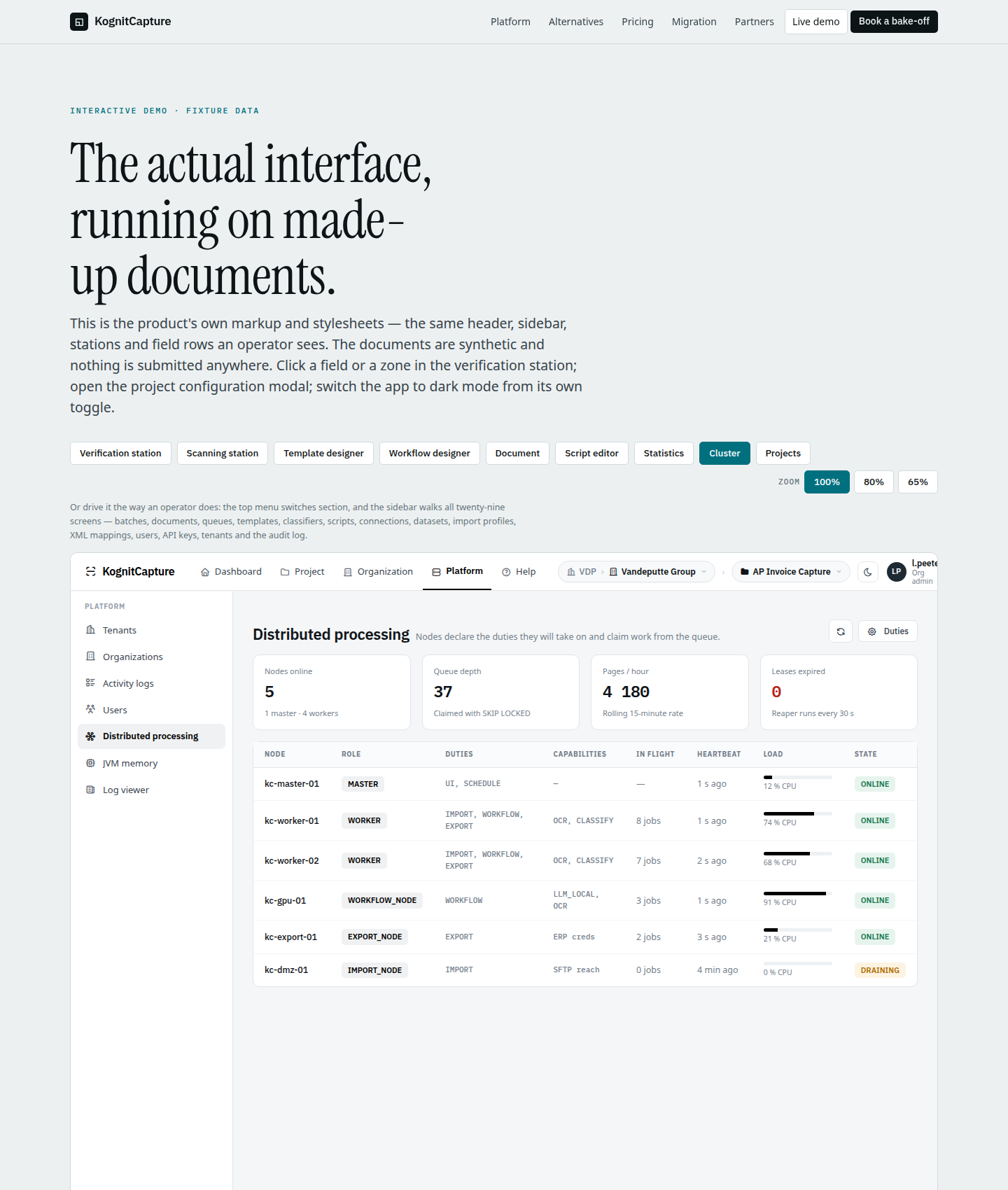This screenshot has width=1008, height=1190.
Task: Click the Project folder icon in app menu
Action: [285, 572]
